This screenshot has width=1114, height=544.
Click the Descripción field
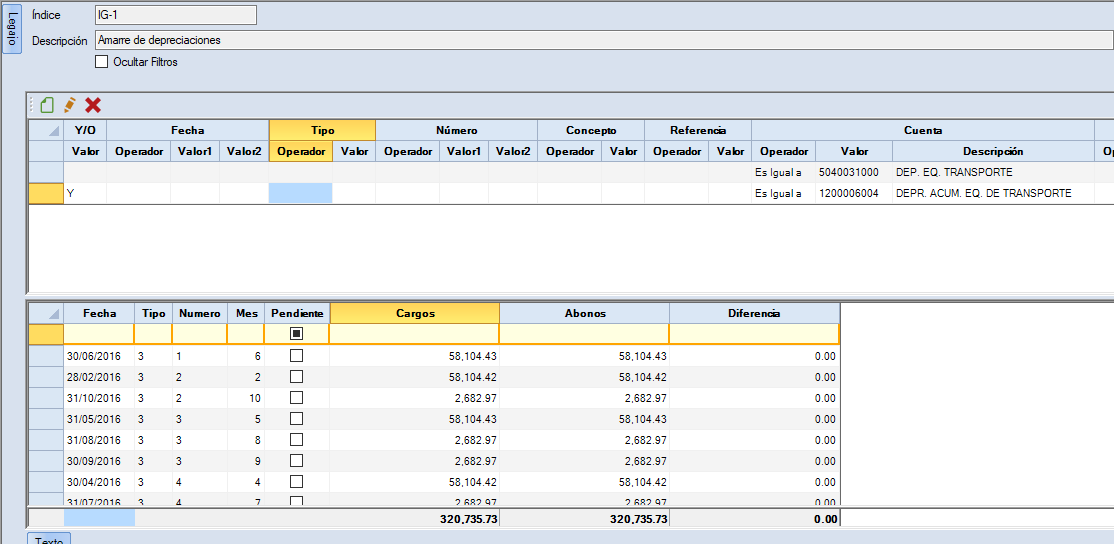[600, 41]
